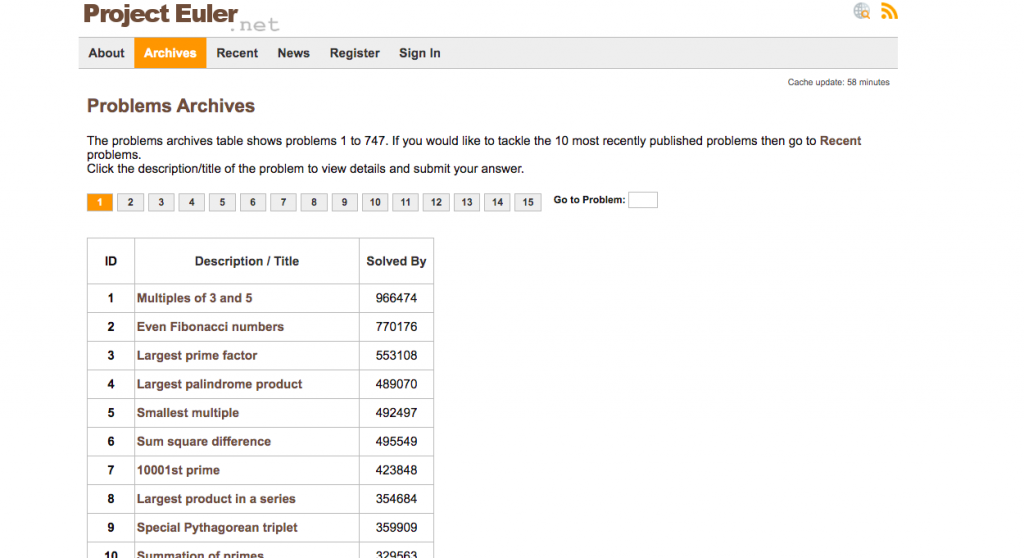1024x558 pixels.
Task: Click the Go to Problem input box
Action: pos(642,200)
